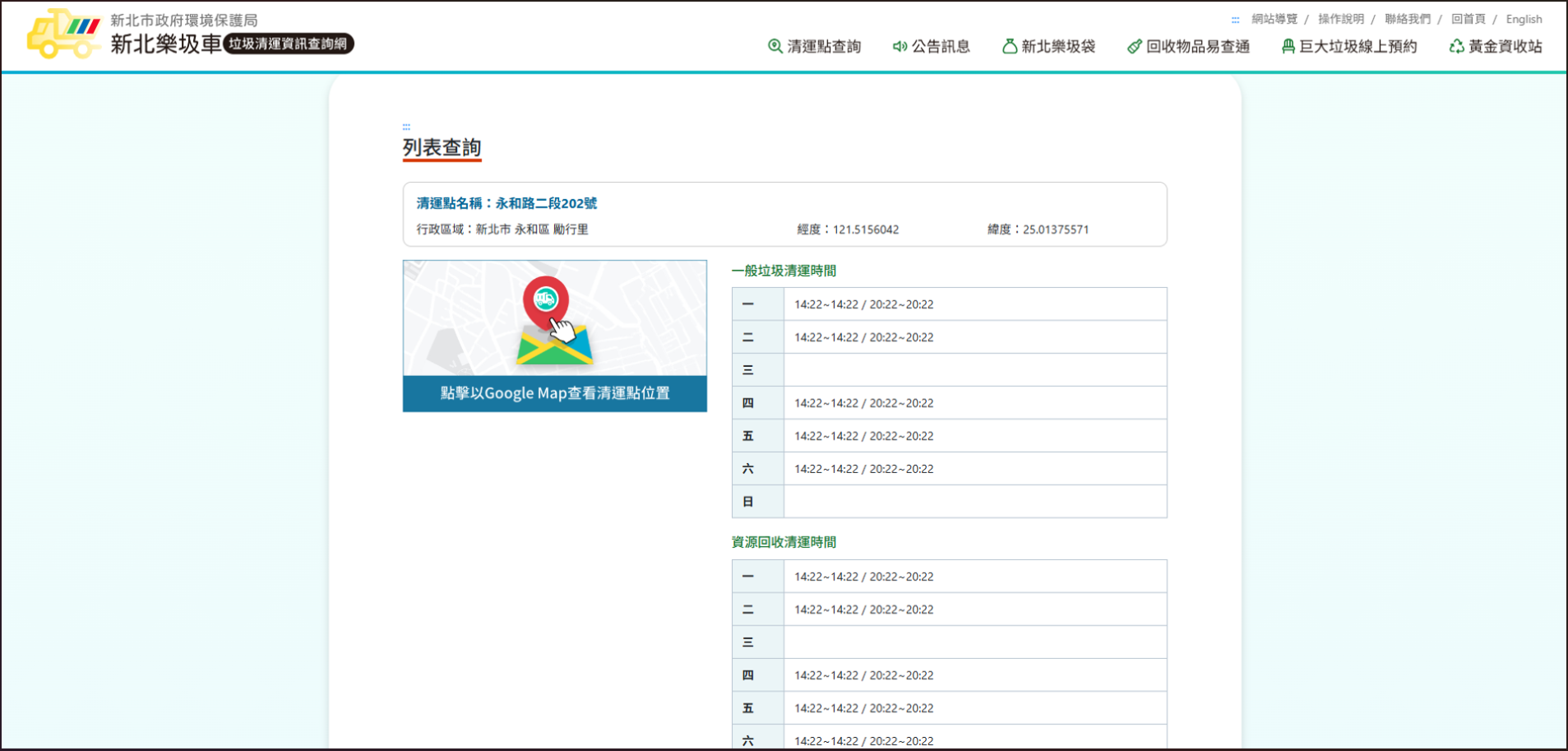Screen dimensions: 1568x751
Task: Click the 列表查詢 page heading
Action: tap(442, 148)
